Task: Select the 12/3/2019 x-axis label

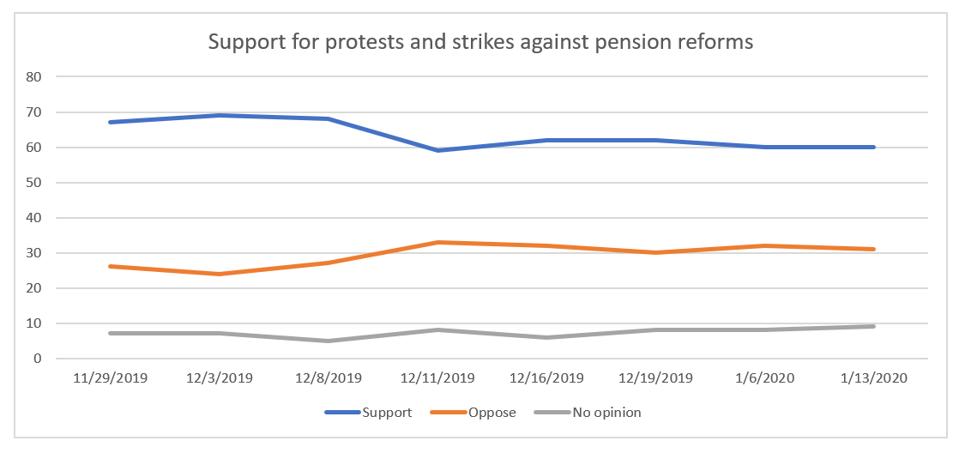Action: pyautogui.click(x=221, y=379)
